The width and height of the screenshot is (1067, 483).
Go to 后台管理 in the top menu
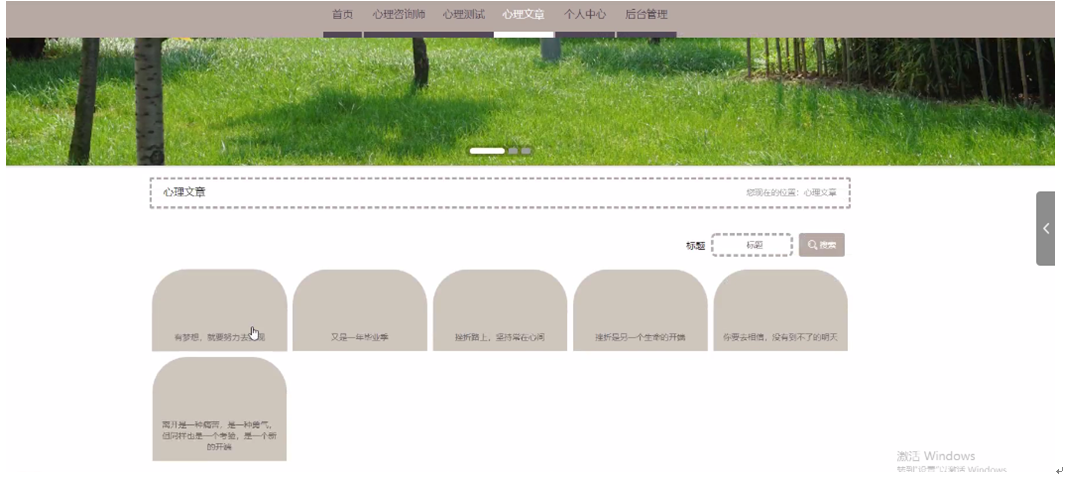click(x=646, y=15)
